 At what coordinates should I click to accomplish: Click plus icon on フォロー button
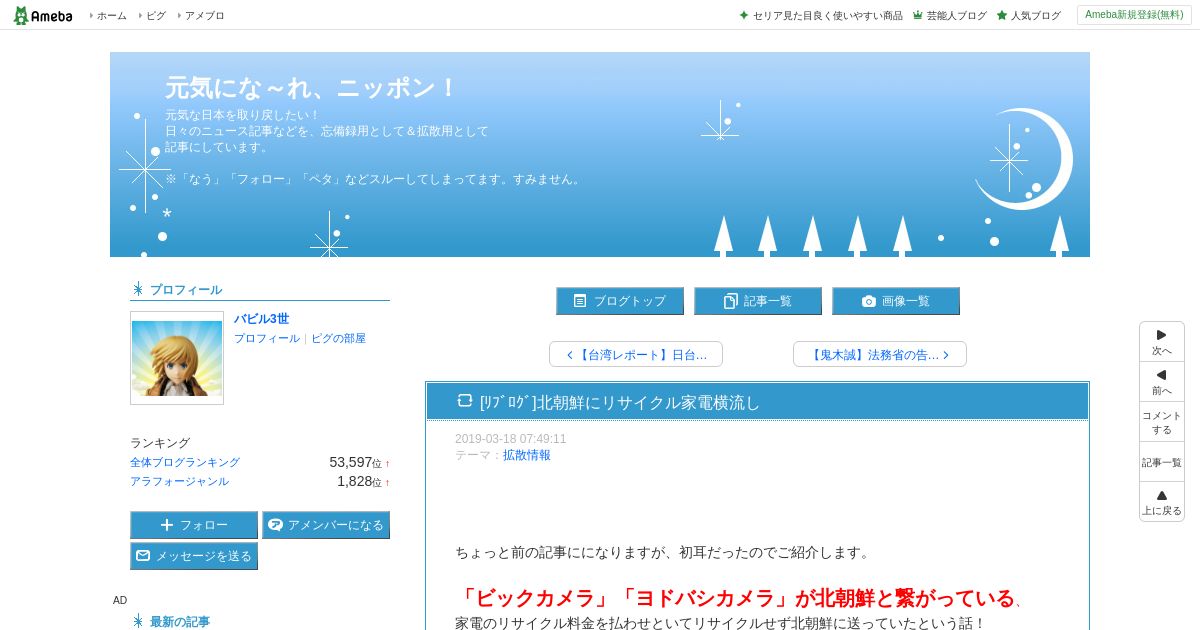point(167,525)
